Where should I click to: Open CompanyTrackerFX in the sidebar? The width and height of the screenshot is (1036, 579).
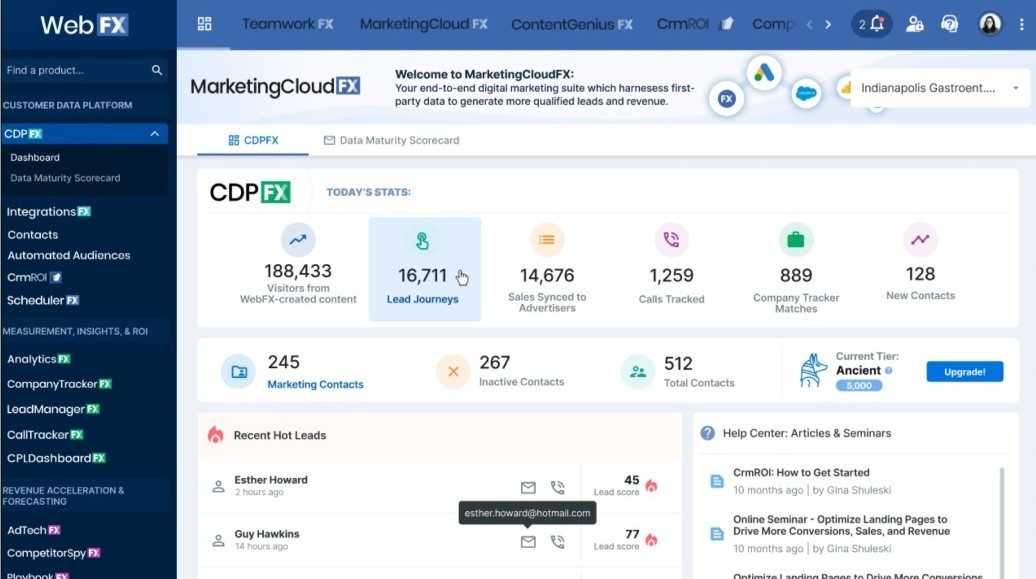[59, 384]
